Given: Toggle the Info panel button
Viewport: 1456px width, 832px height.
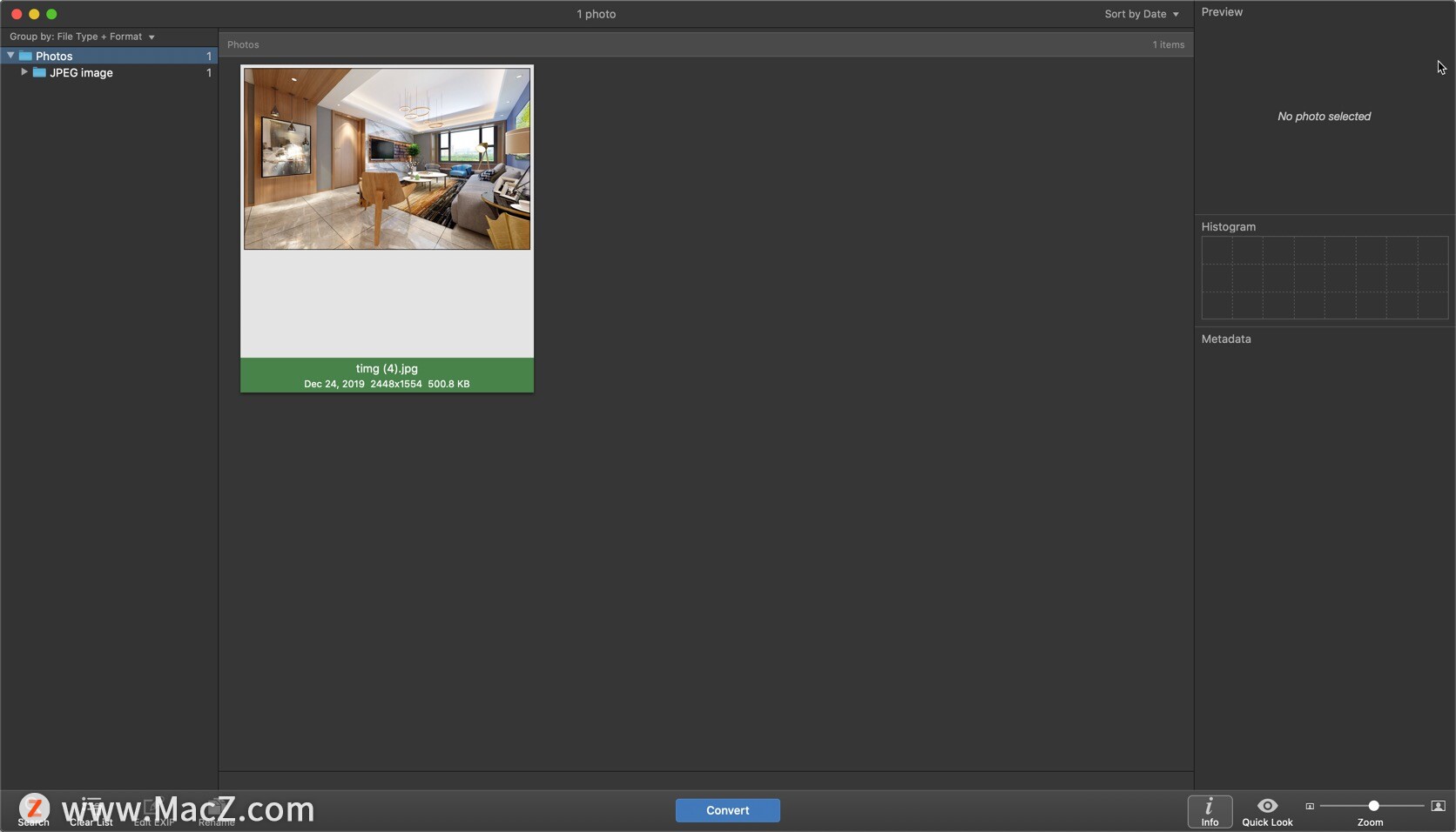Looking at the screenshot, I should coord(1210,811).
